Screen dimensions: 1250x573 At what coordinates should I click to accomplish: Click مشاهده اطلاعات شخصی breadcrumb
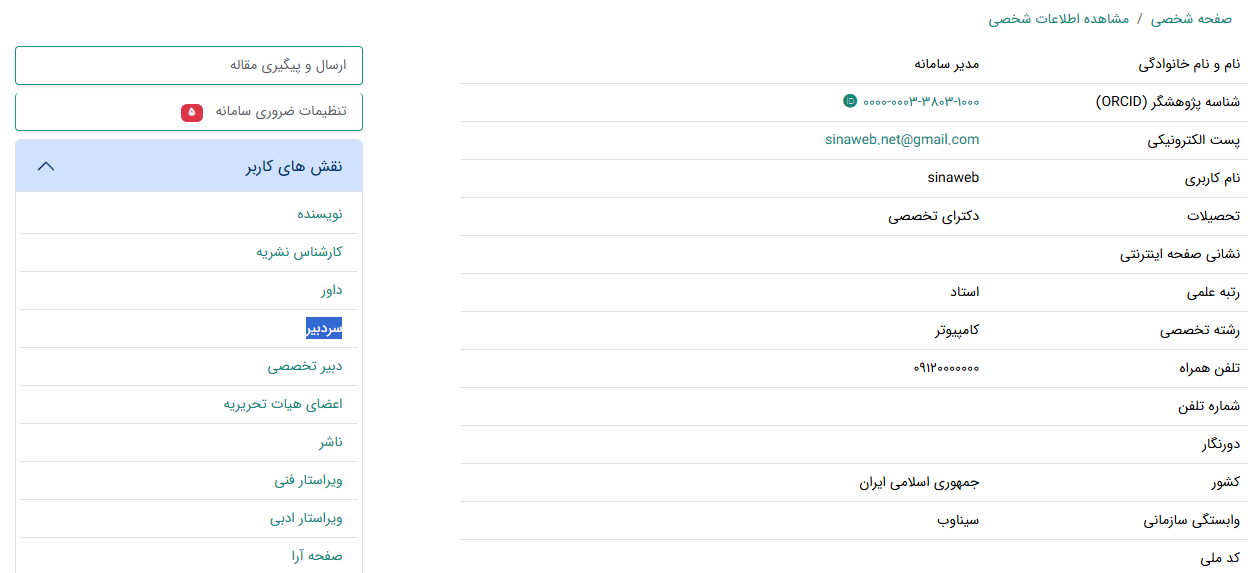tap(1059, 19)
